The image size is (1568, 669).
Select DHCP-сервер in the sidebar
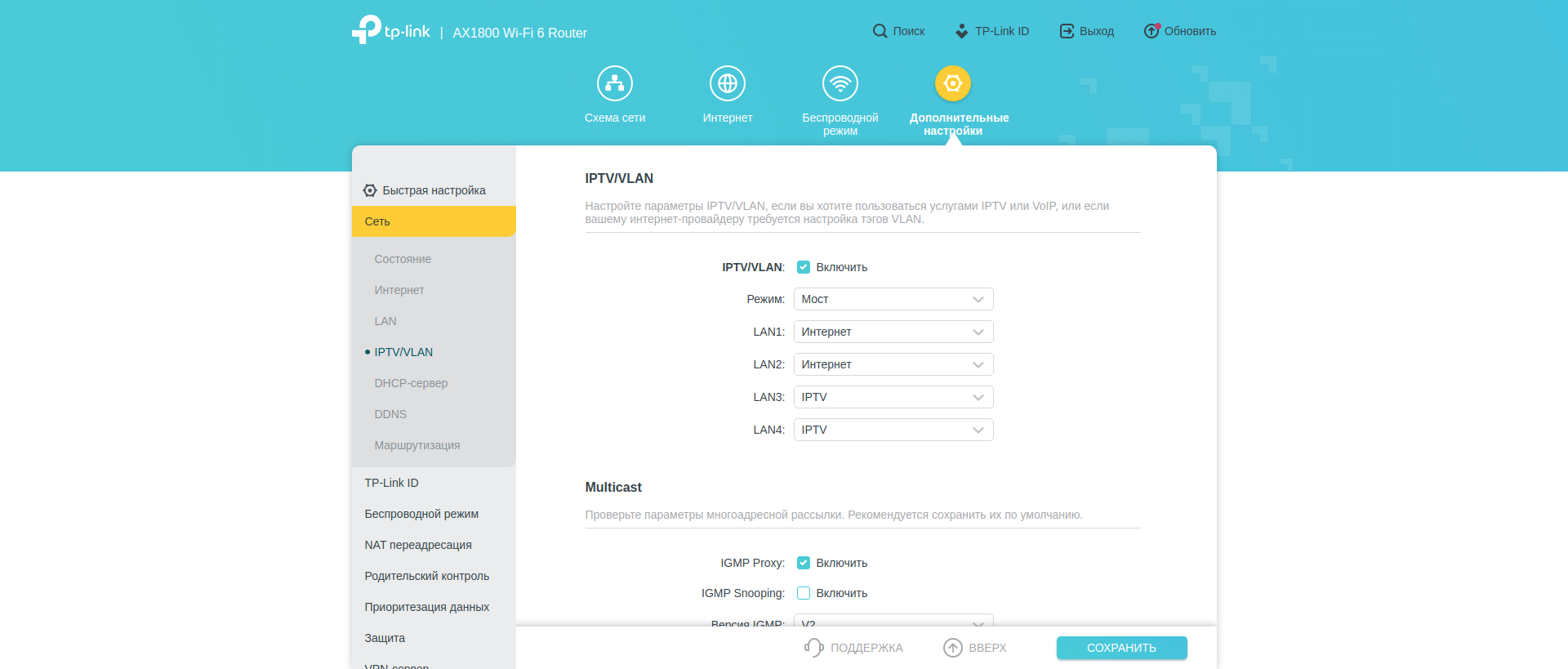(x=411, y=383)
